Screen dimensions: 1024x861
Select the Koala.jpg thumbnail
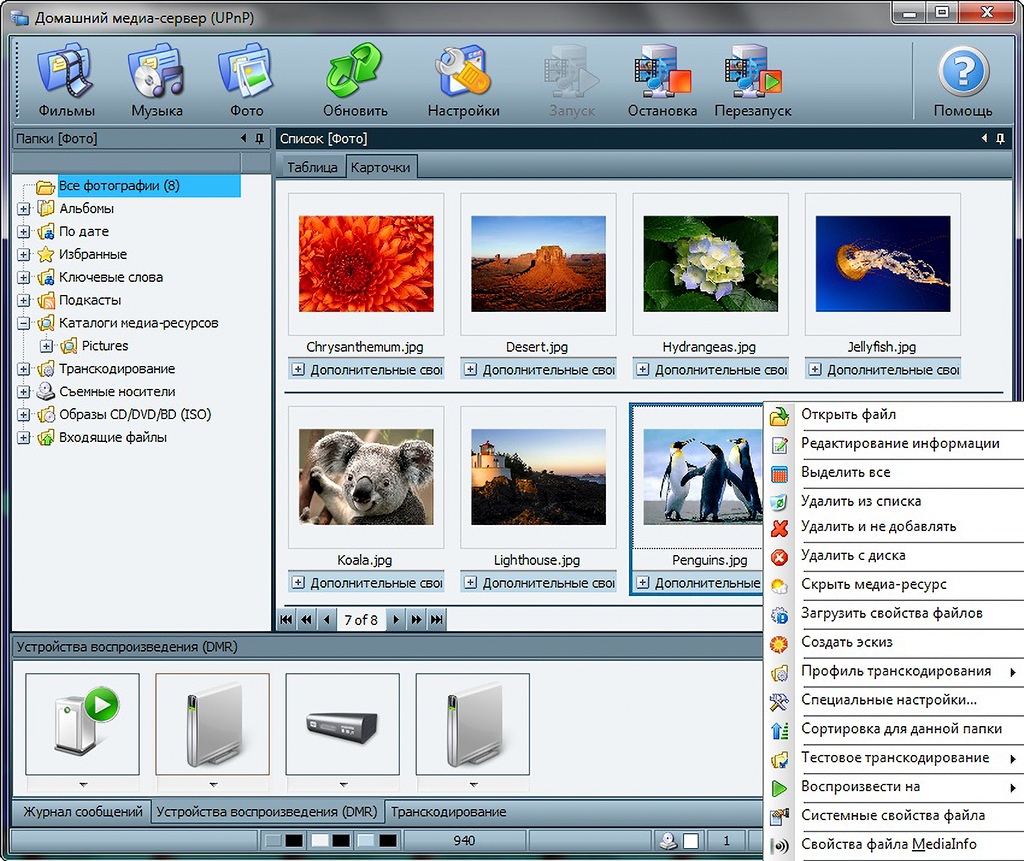coord(366,478)
